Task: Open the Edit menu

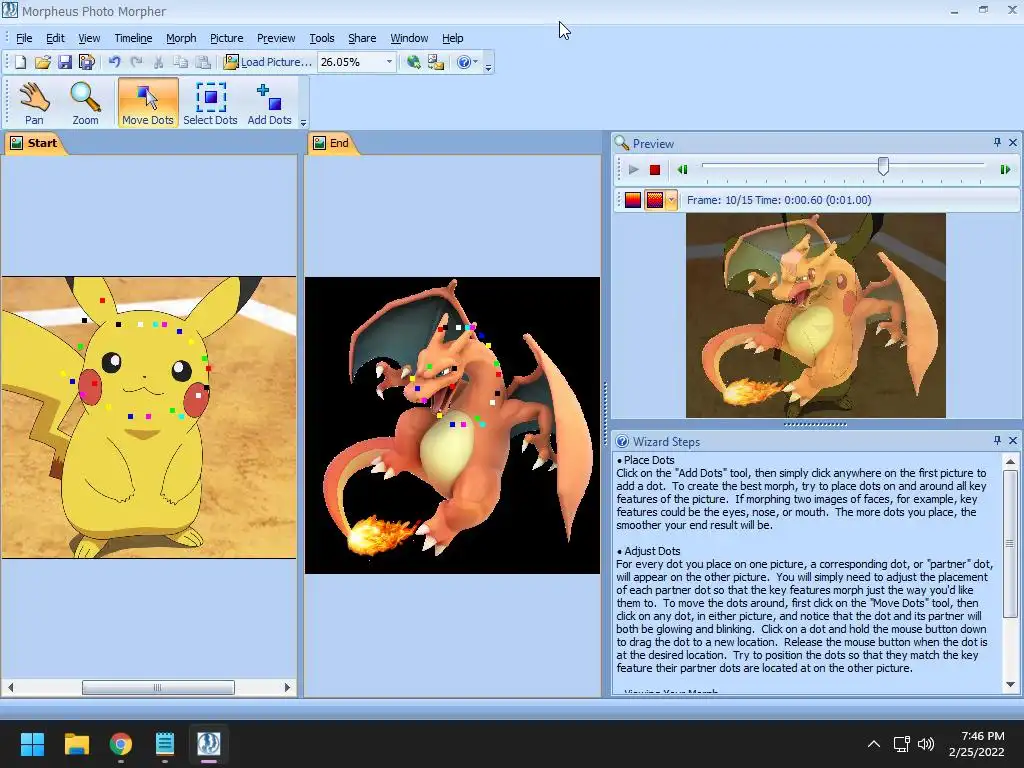Action: 55,38
